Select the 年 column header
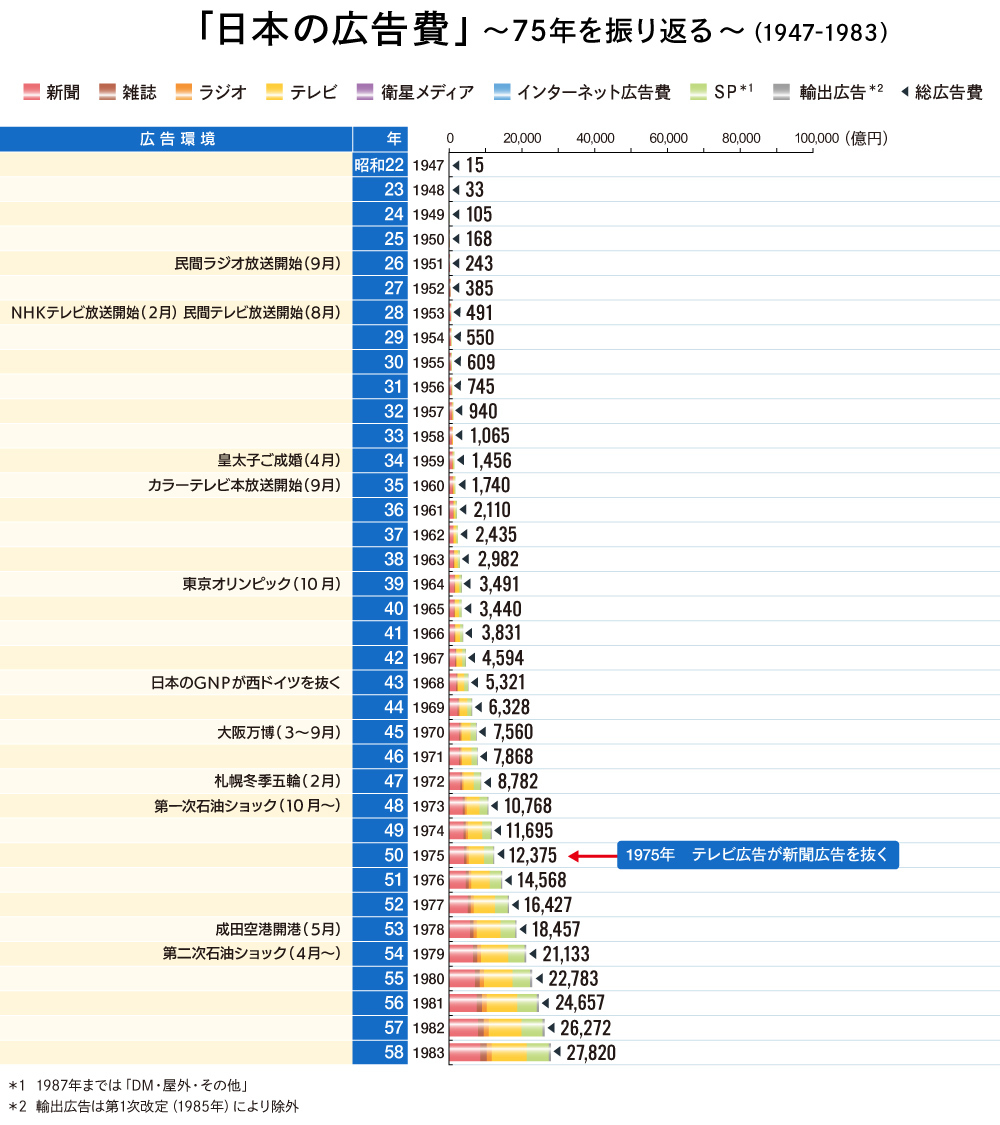The width and height of the screenshot is (1000, 1125). (x=390, y=139)
